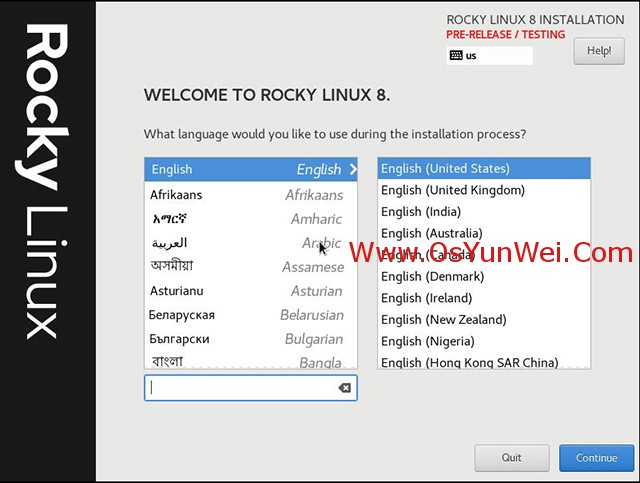
Task: Open the us keyboard layout indicator
Action: pos(489,56)
